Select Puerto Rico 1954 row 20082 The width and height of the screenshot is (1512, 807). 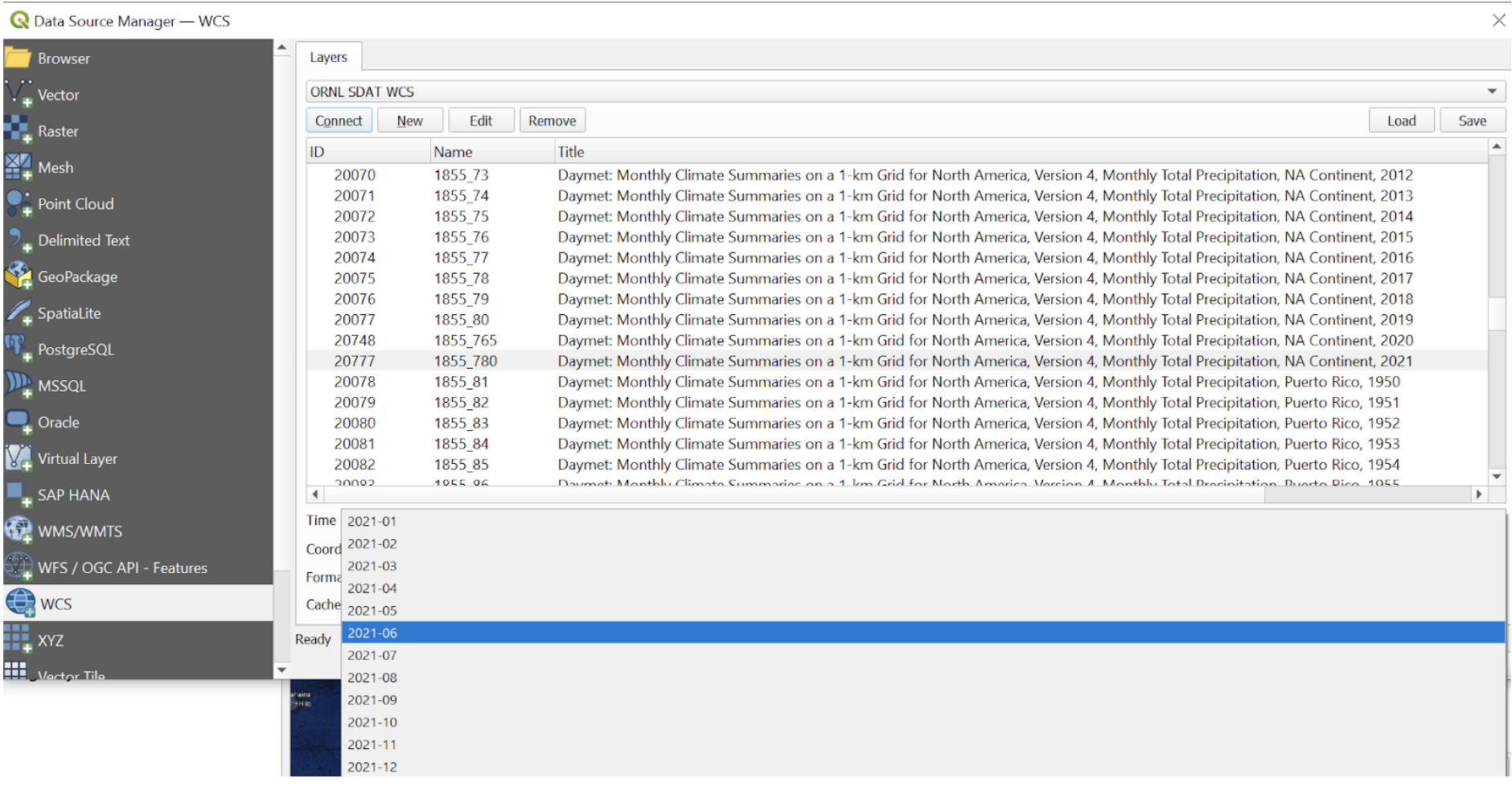tap(897, 465)
